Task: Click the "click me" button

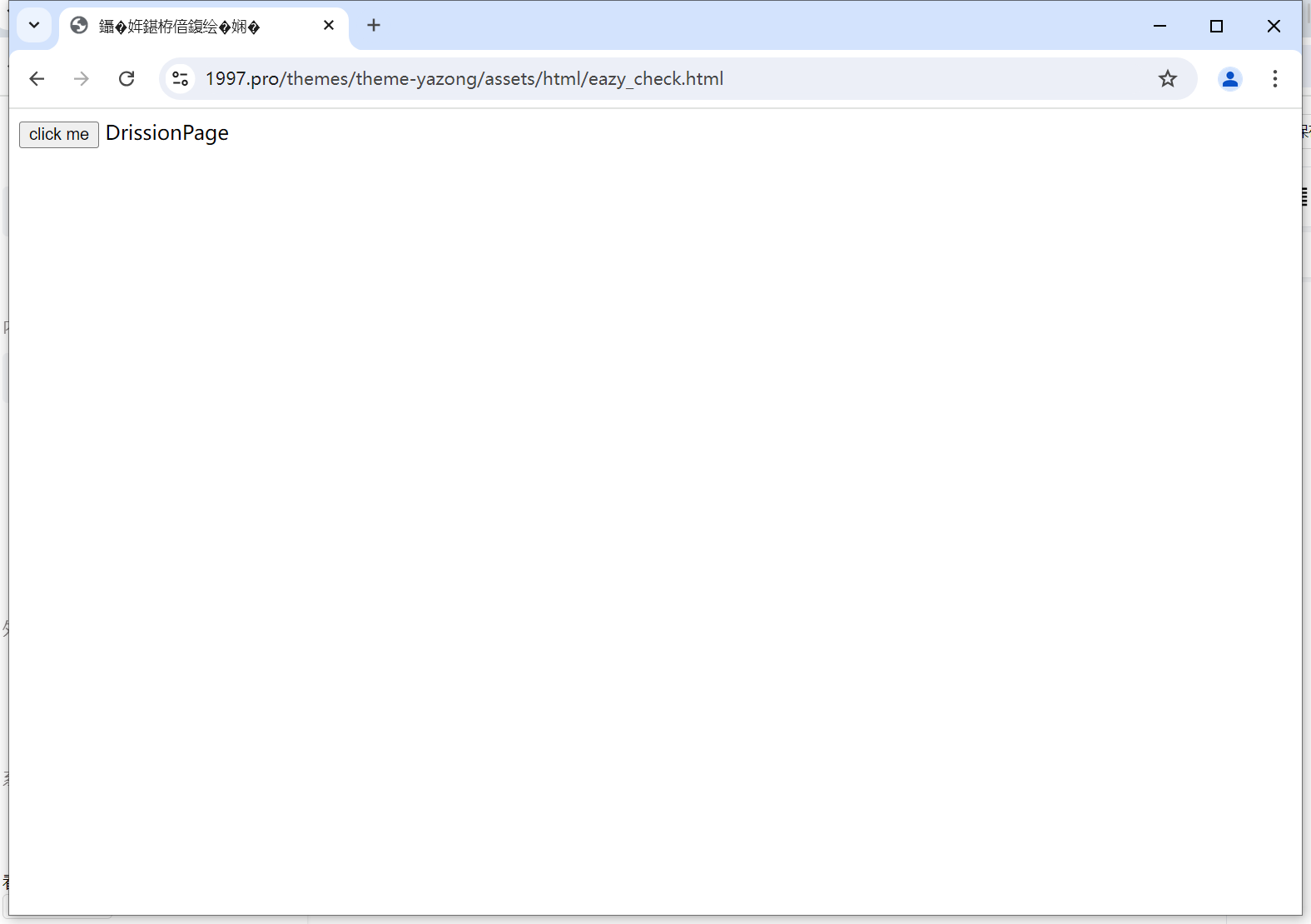Action: tap(59, 134)
